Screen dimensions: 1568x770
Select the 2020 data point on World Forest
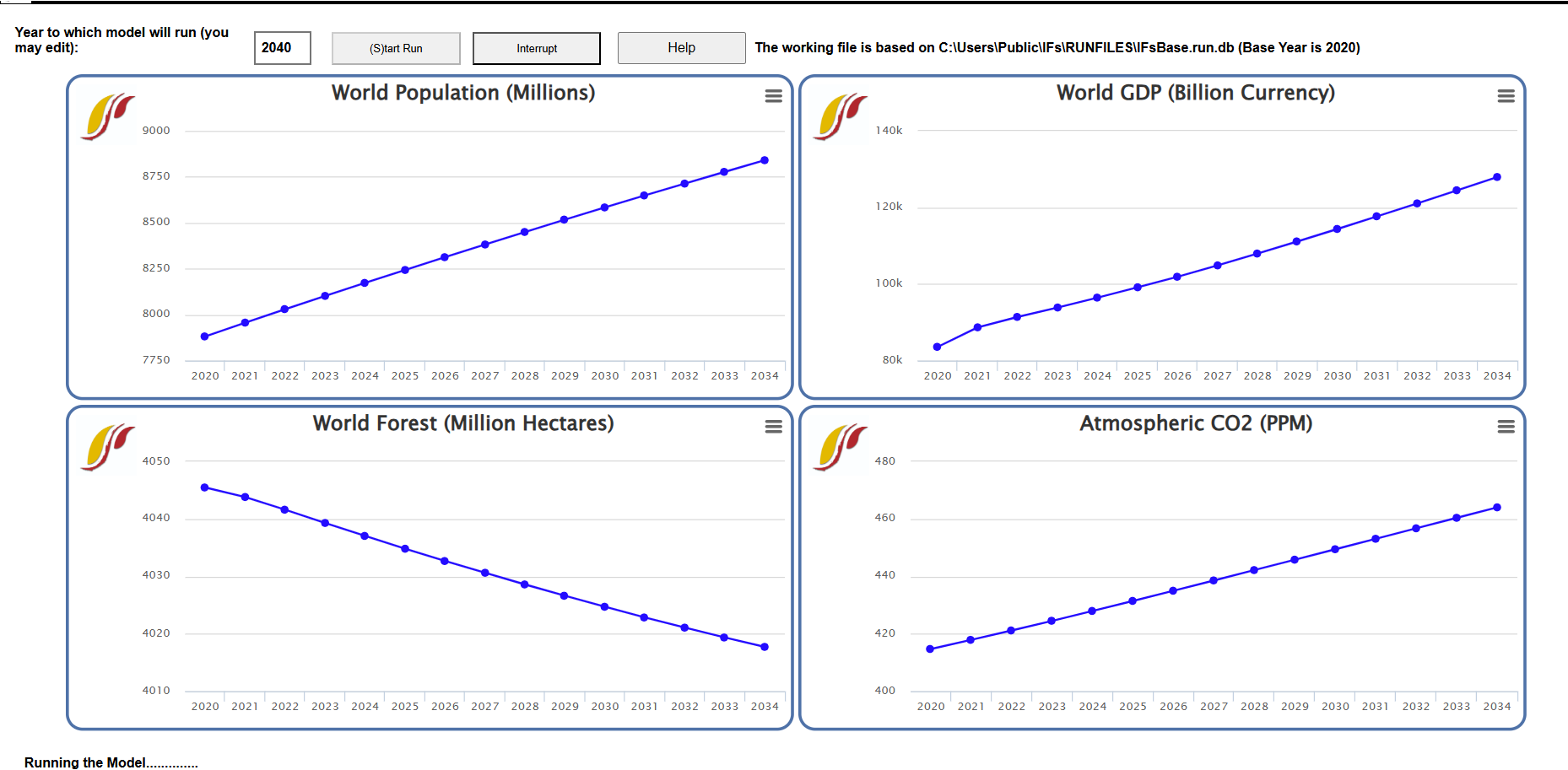pos(205,487)
